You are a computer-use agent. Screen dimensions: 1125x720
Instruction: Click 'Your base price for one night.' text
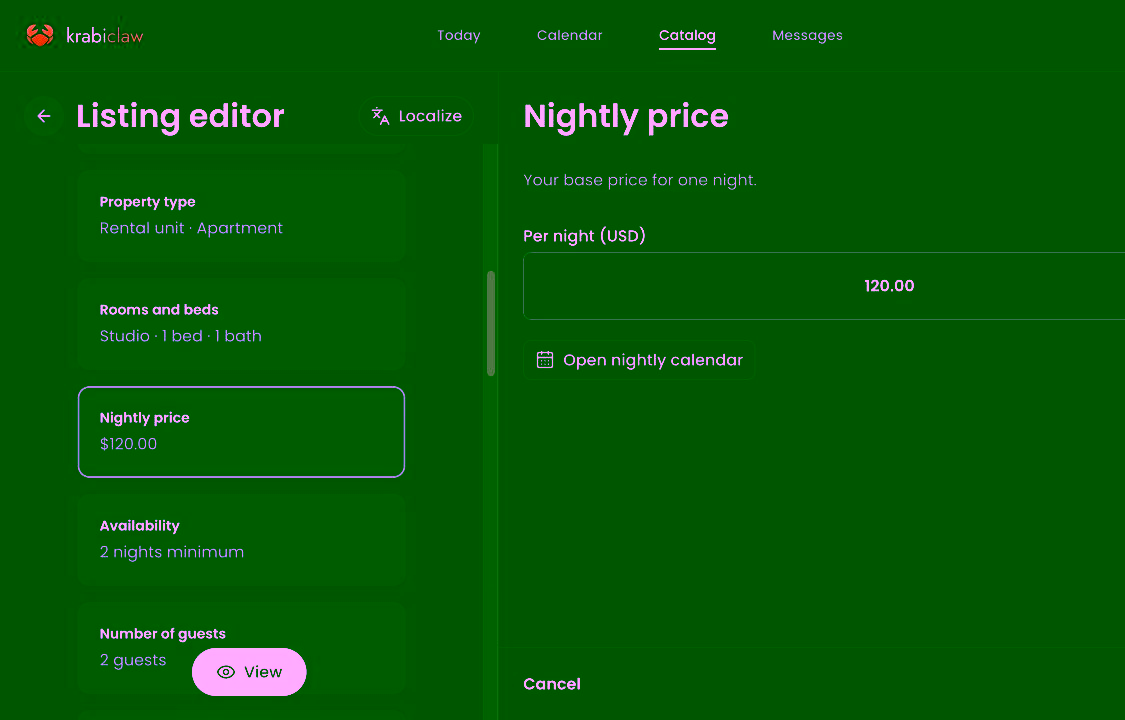(x=640, y=180)
